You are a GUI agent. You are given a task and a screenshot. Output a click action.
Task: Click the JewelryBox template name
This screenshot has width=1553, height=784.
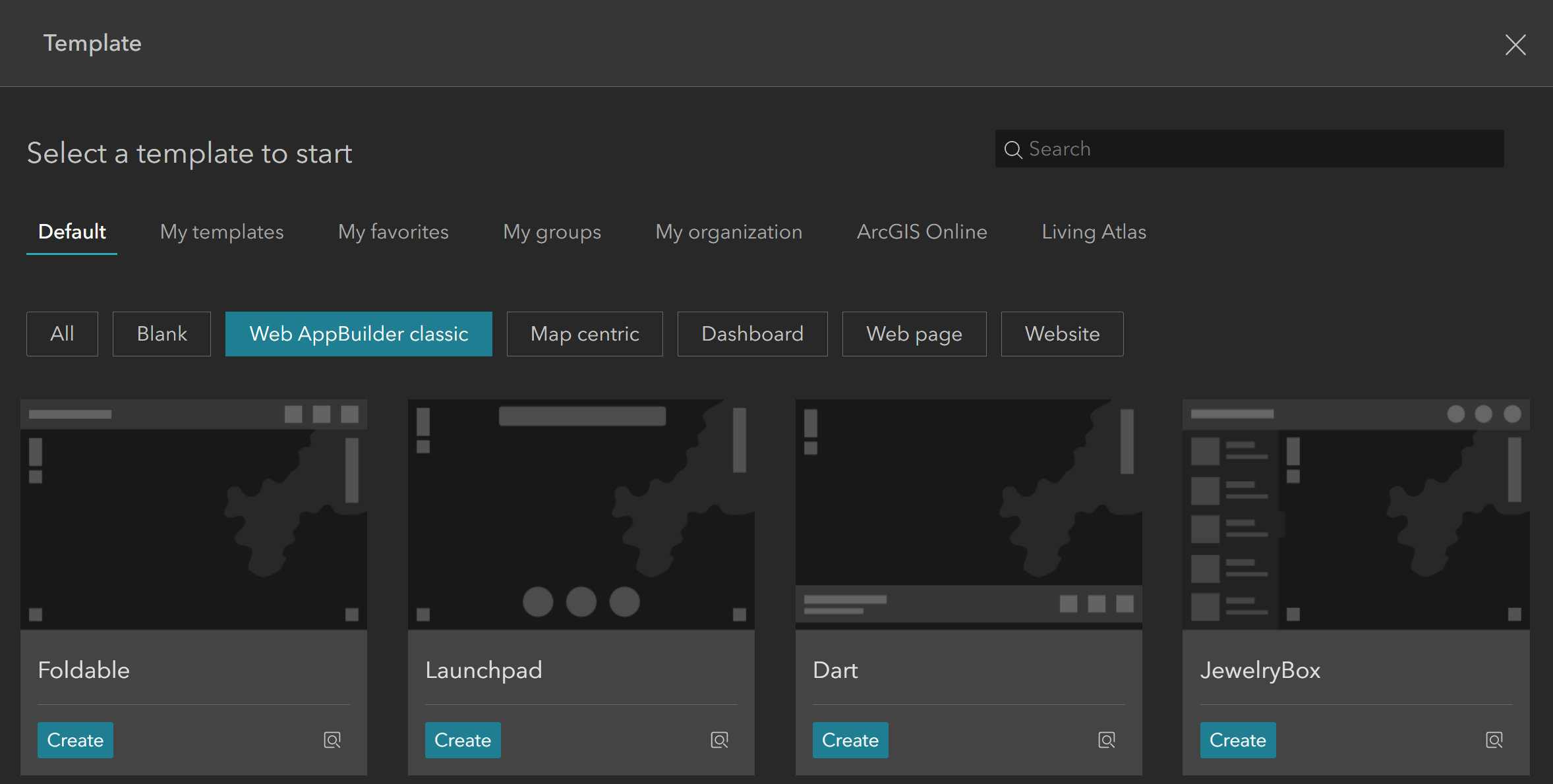pos(1260,671)
